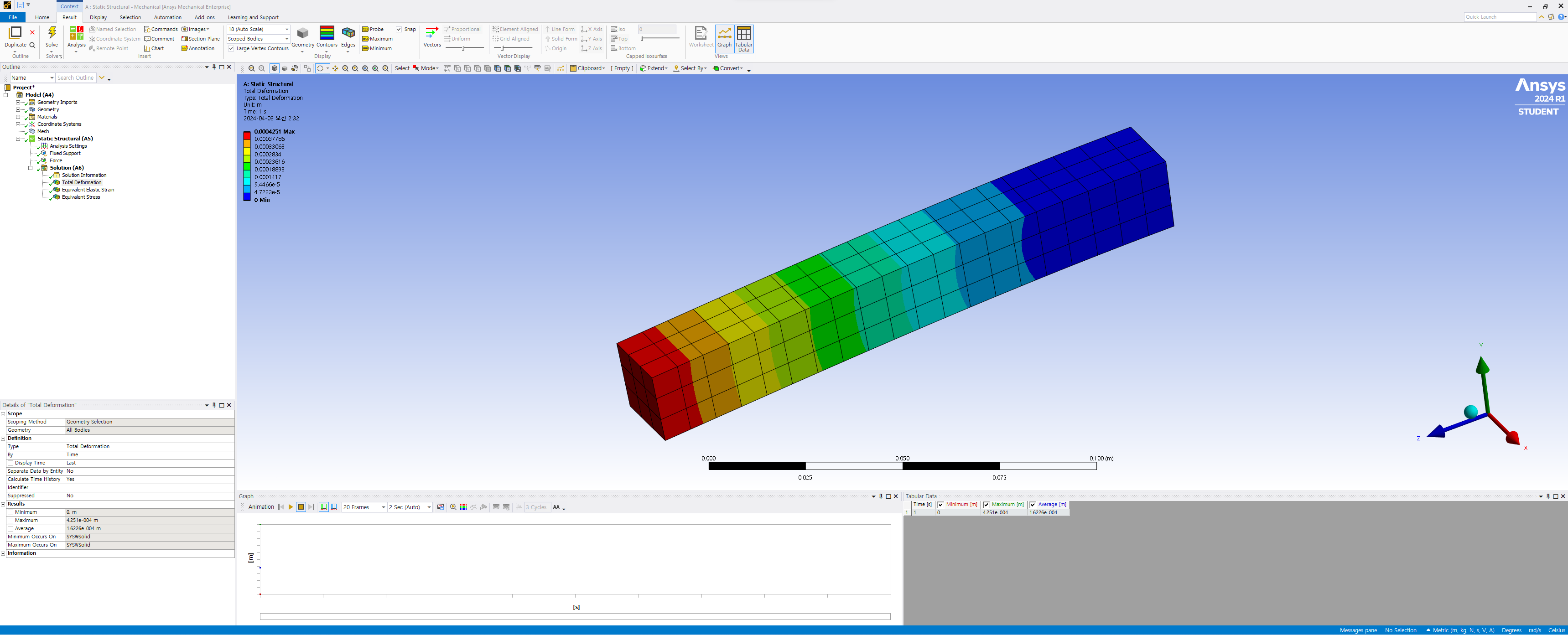Click in the Search Outline field

75,78
